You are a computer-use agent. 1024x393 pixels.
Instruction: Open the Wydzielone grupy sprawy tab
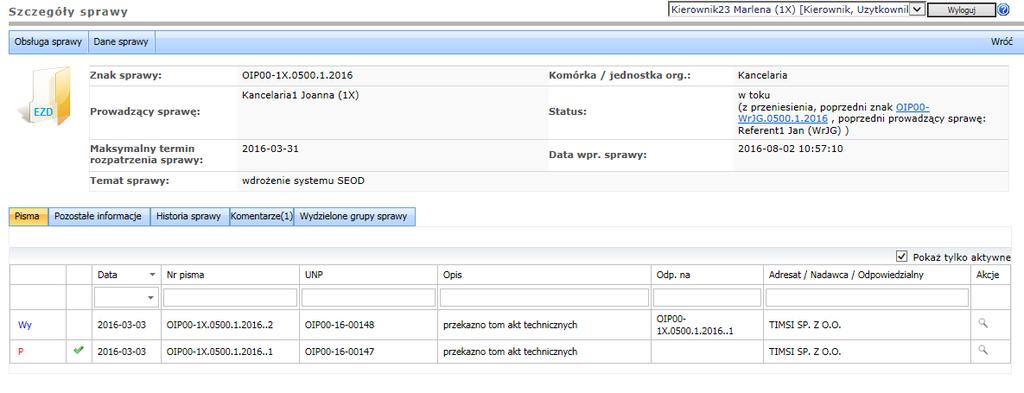[355, 217]
